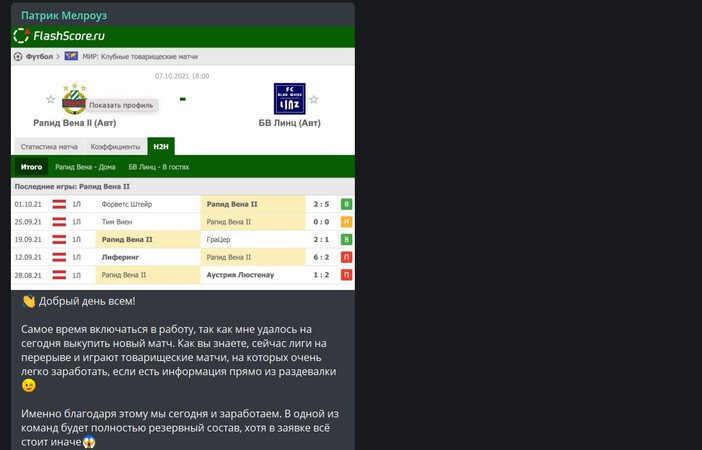The image size is (702, 450).
Task: Click green В badge for 2 : 1 match
Action: point(346,240)
